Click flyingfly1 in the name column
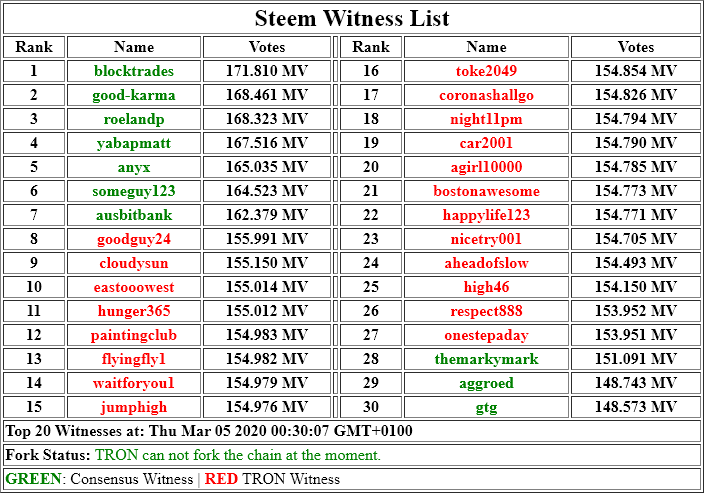 click(134, 359)
